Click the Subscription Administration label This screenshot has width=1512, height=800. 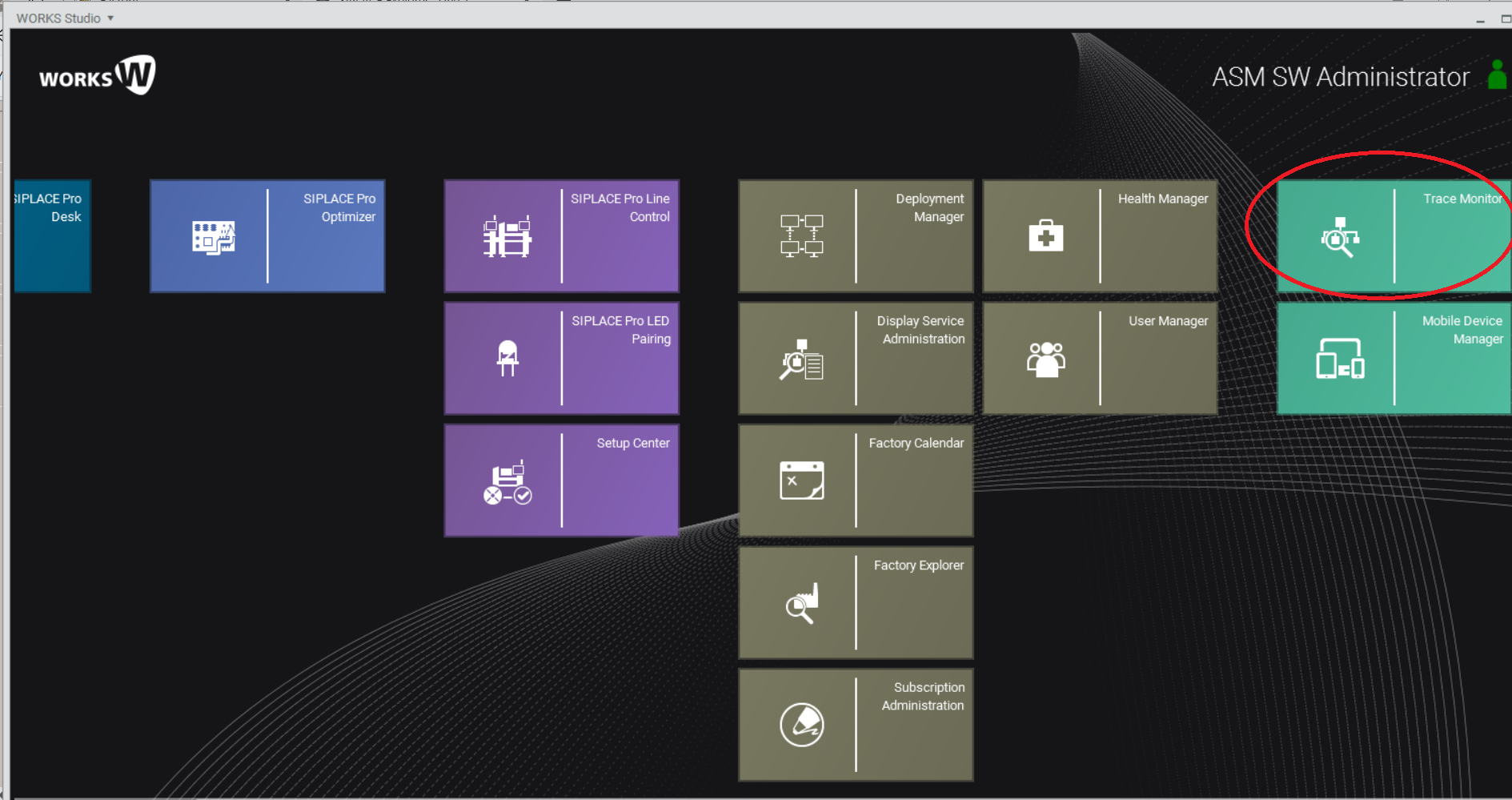click(x=923, y=697)
